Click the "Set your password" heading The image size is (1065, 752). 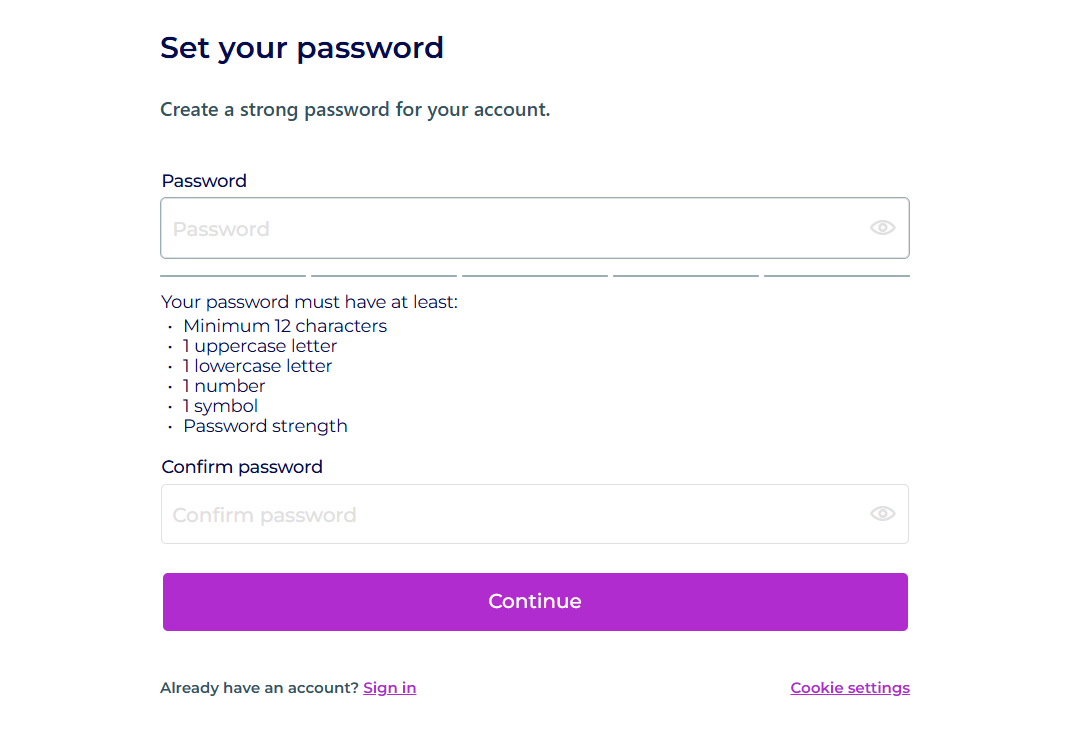tap(302, 48)
